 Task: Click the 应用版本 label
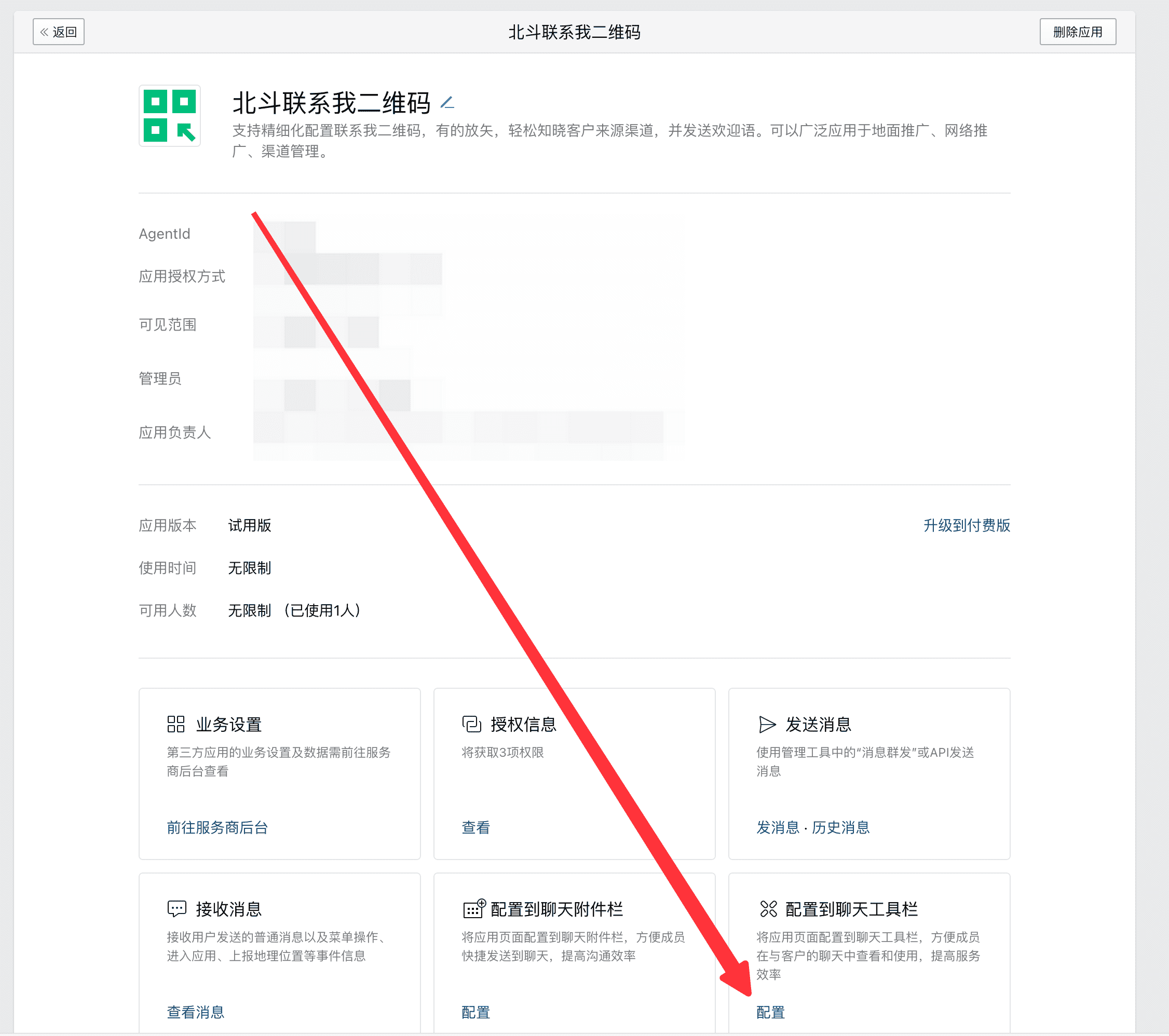pos(168,525)
